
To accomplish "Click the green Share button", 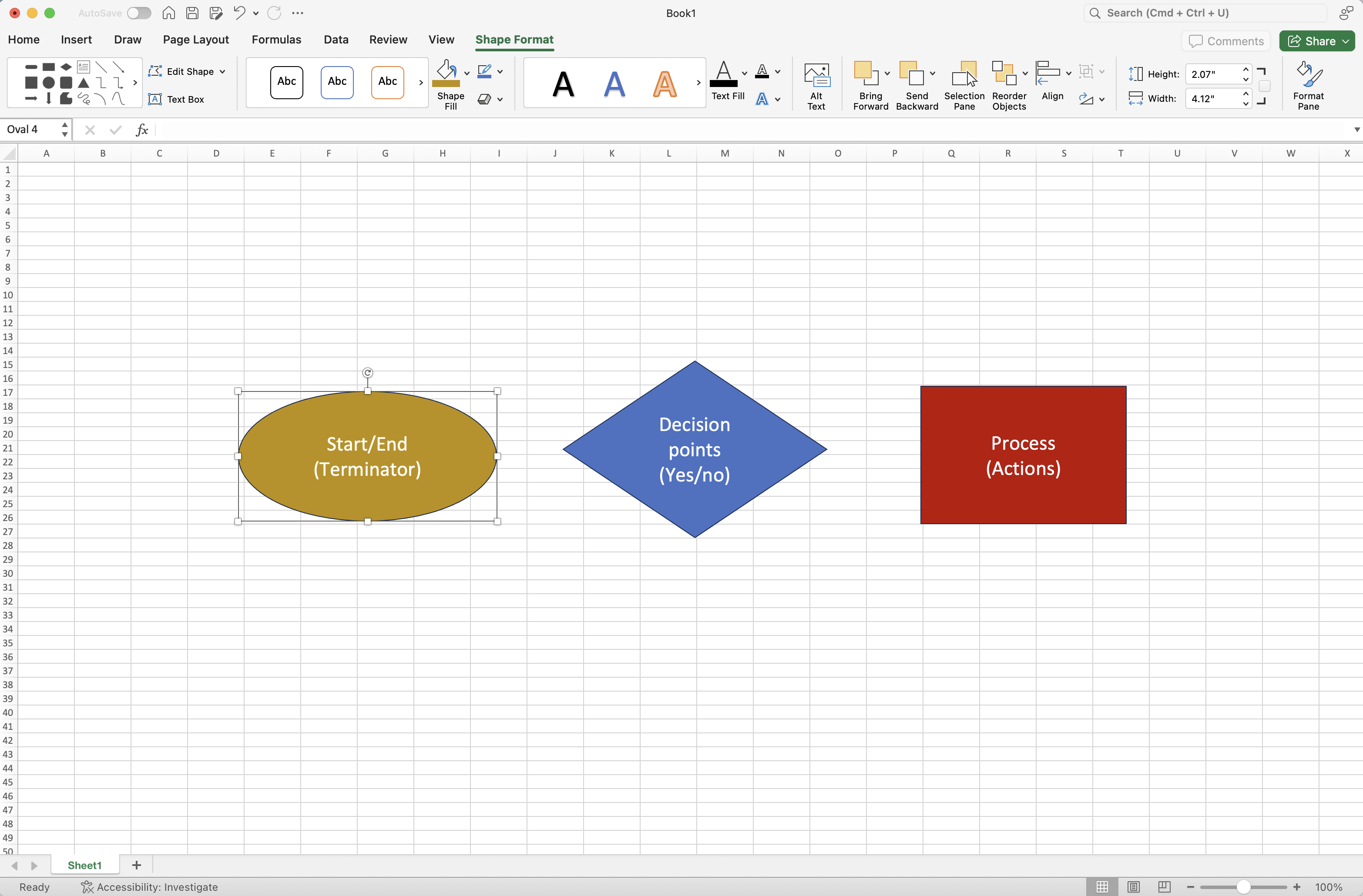I will click(1317, 41).
